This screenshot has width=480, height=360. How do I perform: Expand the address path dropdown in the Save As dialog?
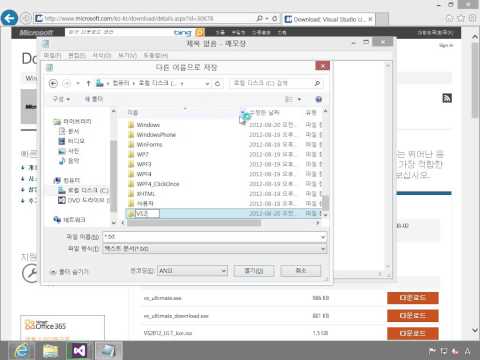pyautogui.click(x=207, y=84)
